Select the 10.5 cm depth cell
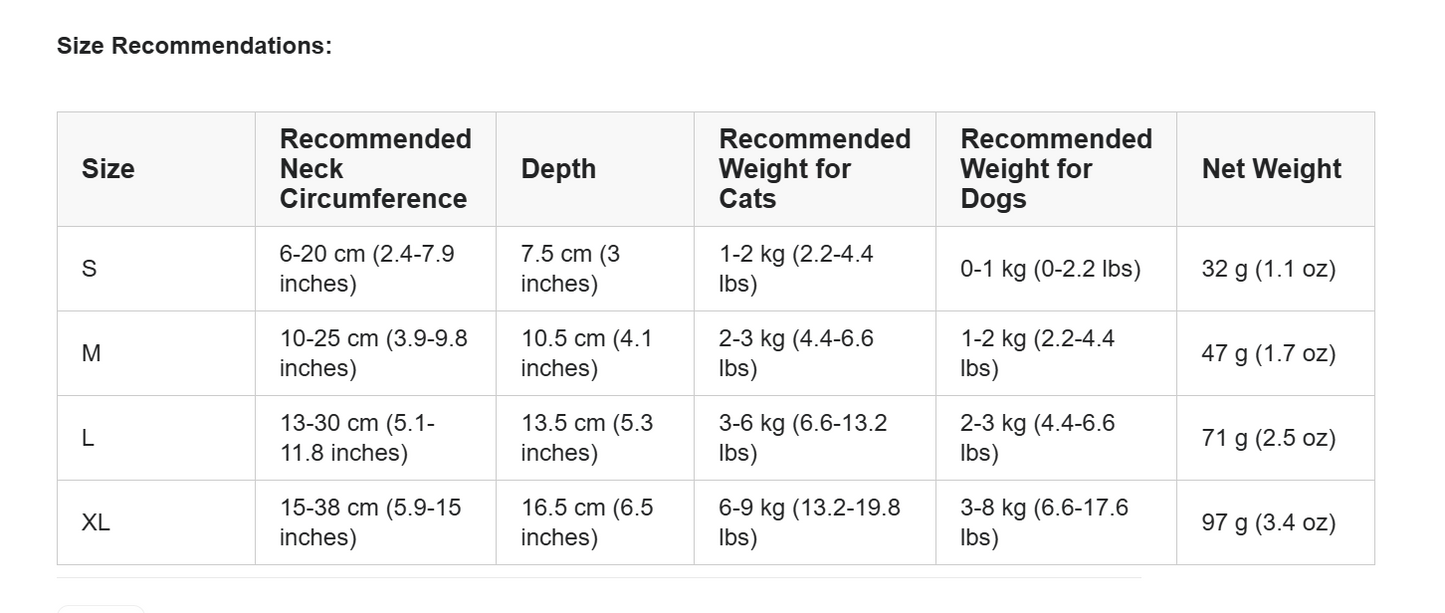 [586, 353]
